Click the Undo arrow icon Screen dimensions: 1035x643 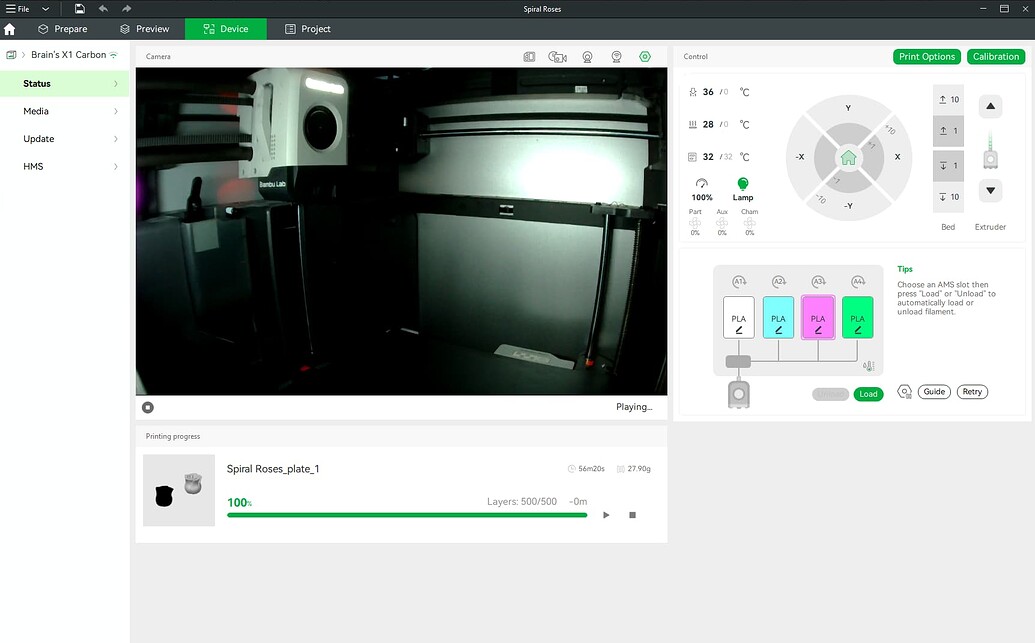click(x=104, y=9)
